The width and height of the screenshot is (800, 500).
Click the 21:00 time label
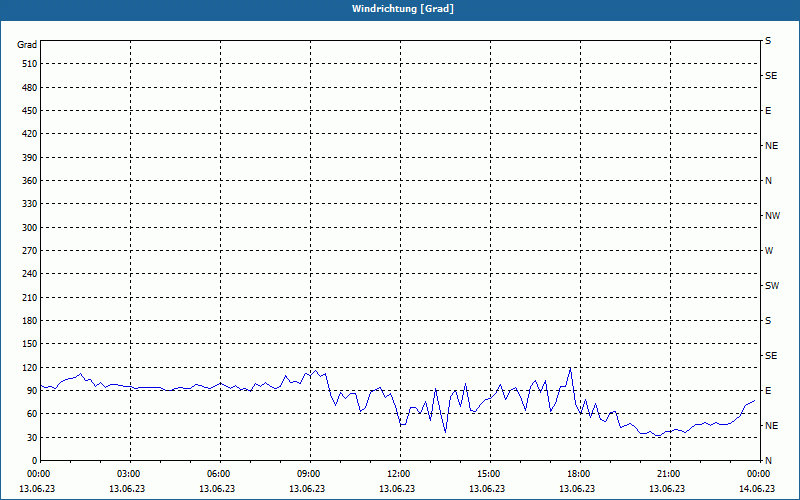[x=670, y=474]
